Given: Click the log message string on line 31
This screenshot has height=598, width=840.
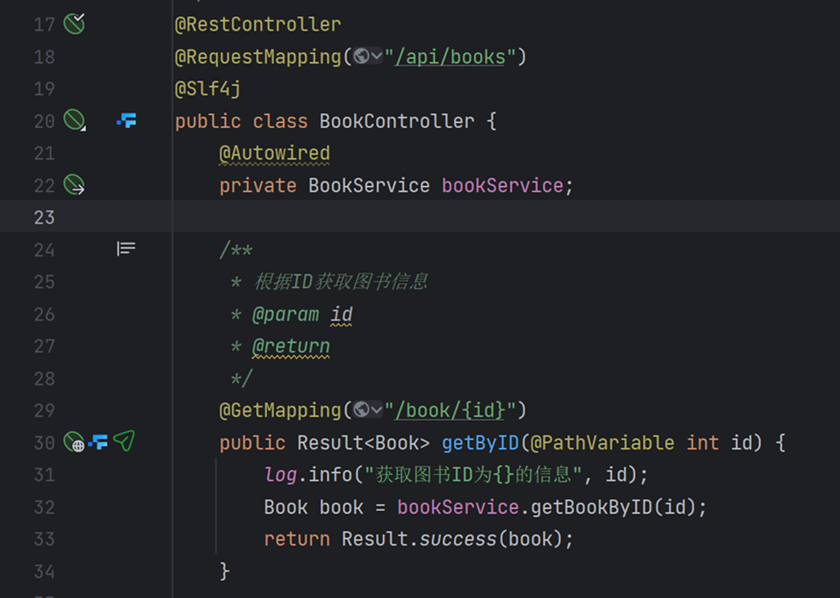Looking at the screenshot, I should click(x=473, y=475).
